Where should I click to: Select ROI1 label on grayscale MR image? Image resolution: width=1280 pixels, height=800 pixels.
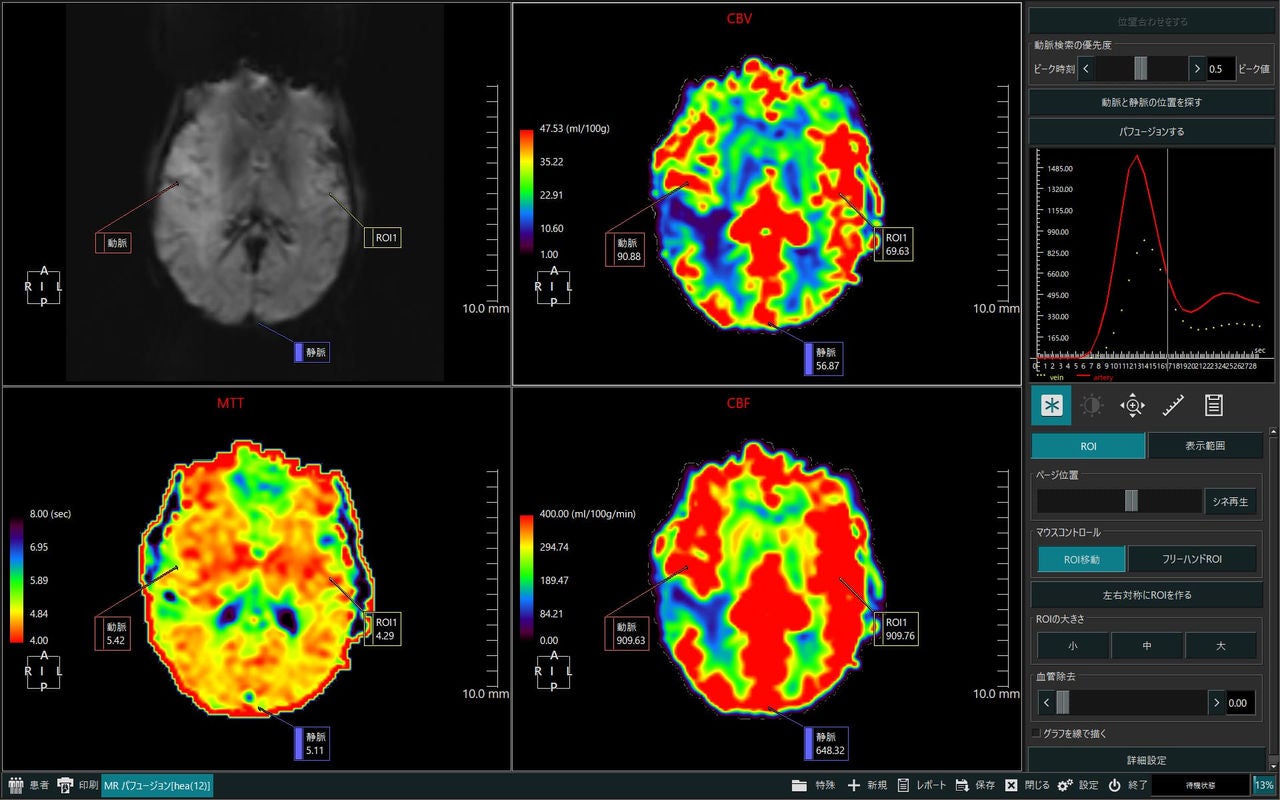click(382, 238)
